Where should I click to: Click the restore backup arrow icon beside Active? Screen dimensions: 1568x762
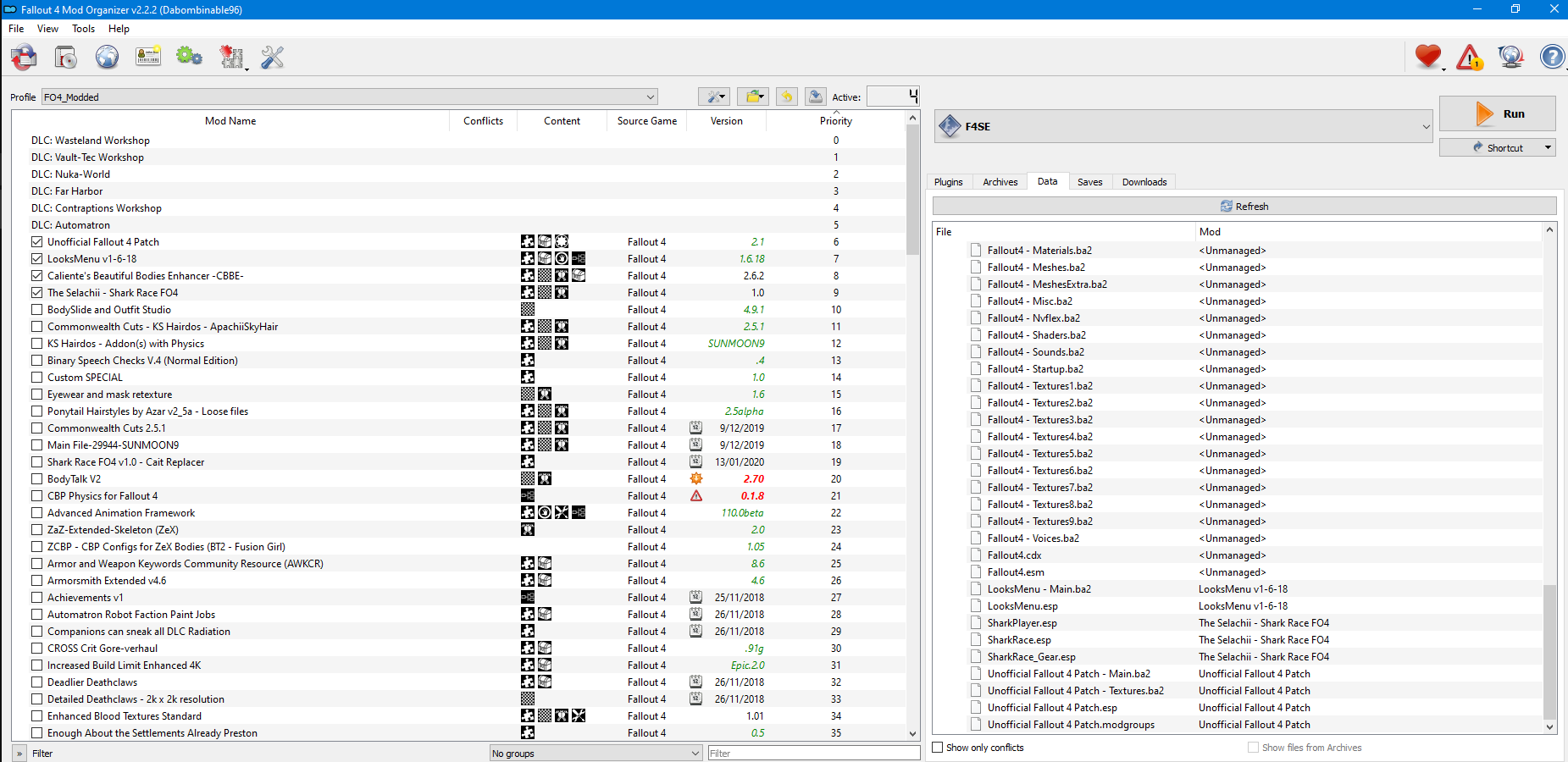[x=787, y=97]
